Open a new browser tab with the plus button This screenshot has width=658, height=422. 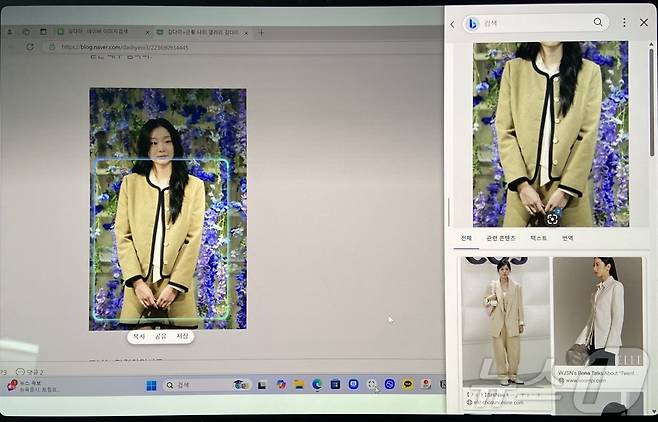pyautogui.click(x=262, y=33)
